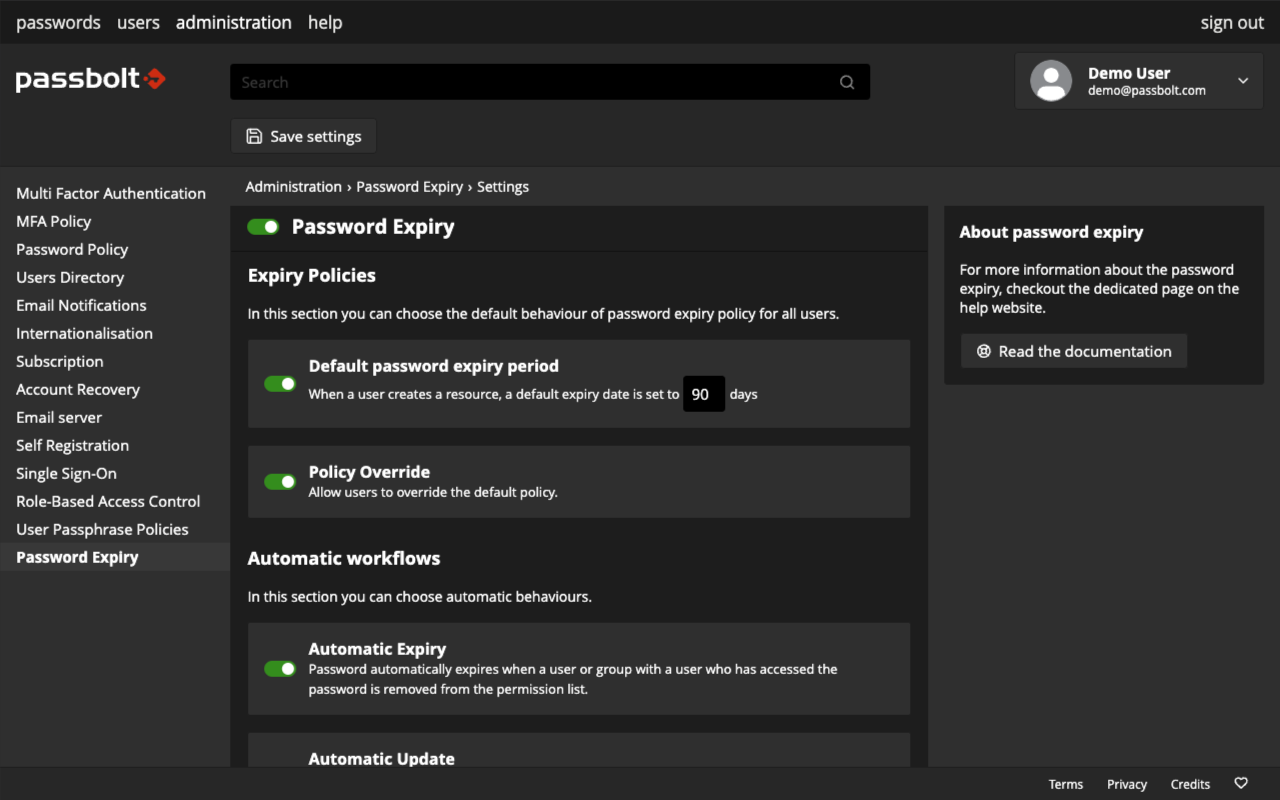Turn off Default password expiry period
The width and height of the screenshot is (1280, 800).
tap(280, 383)
